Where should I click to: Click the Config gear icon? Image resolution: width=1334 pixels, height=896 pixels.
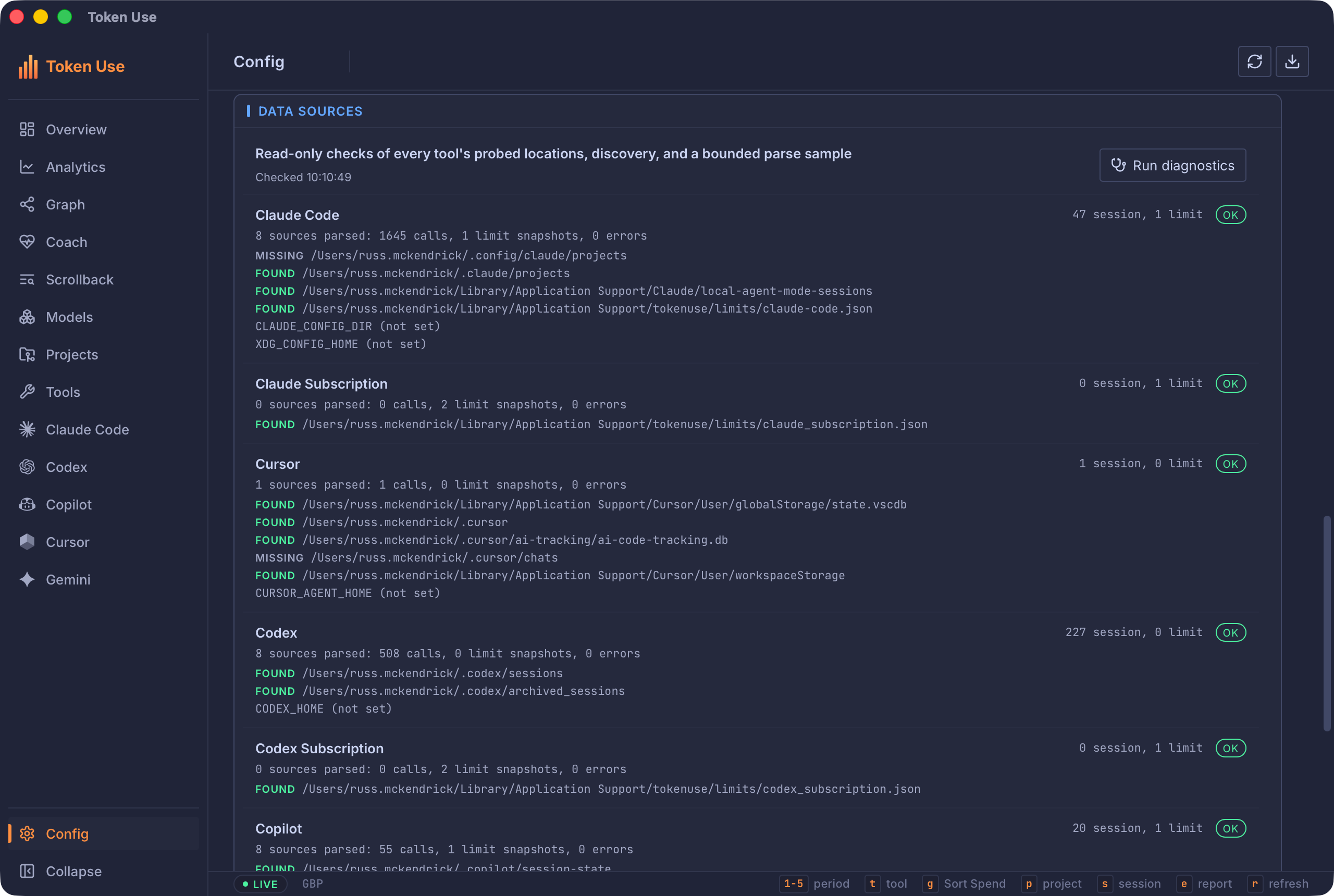(x=27, y=833)
